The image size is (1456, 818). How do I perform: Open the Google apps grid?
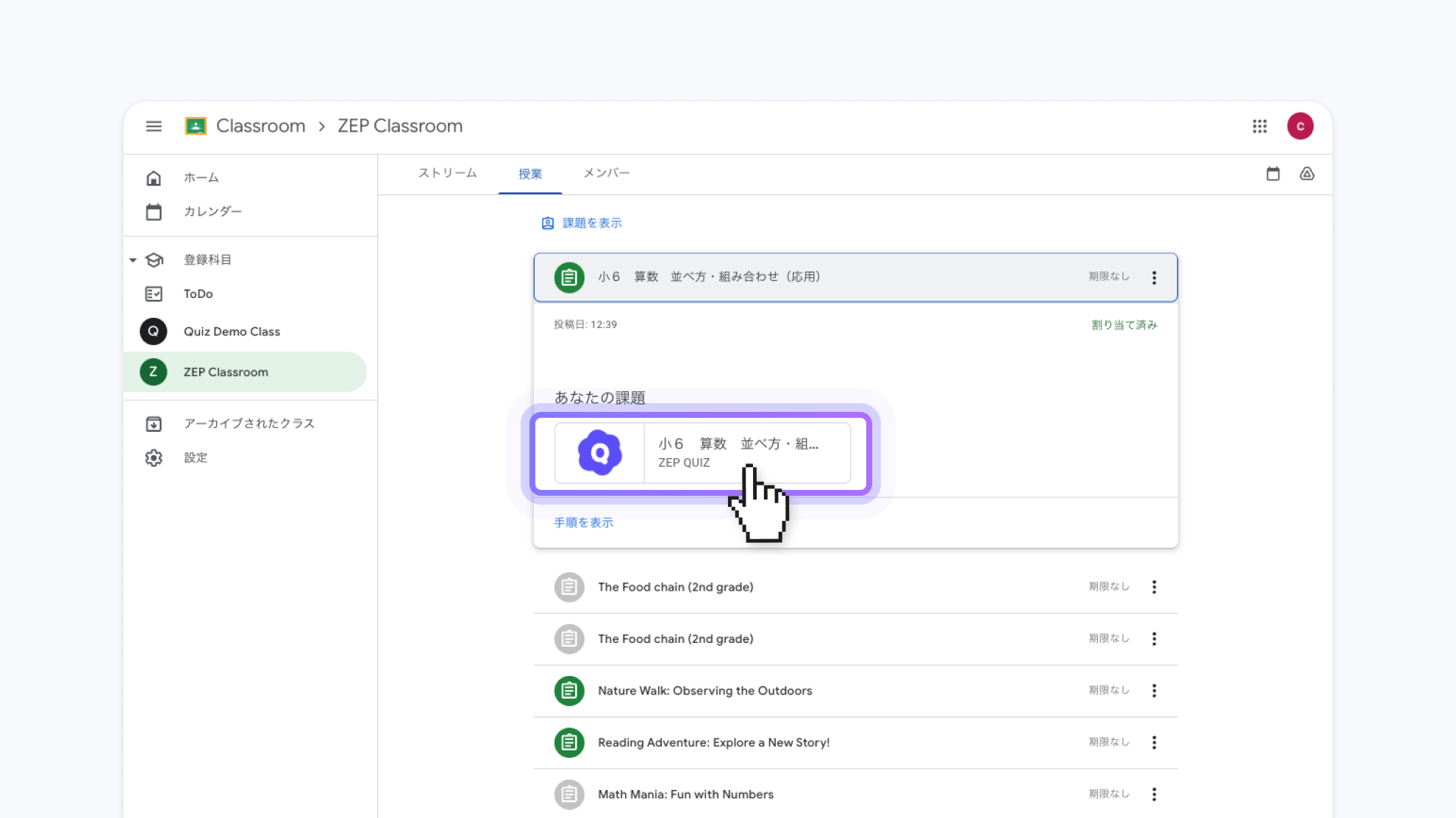point(1260,126)
